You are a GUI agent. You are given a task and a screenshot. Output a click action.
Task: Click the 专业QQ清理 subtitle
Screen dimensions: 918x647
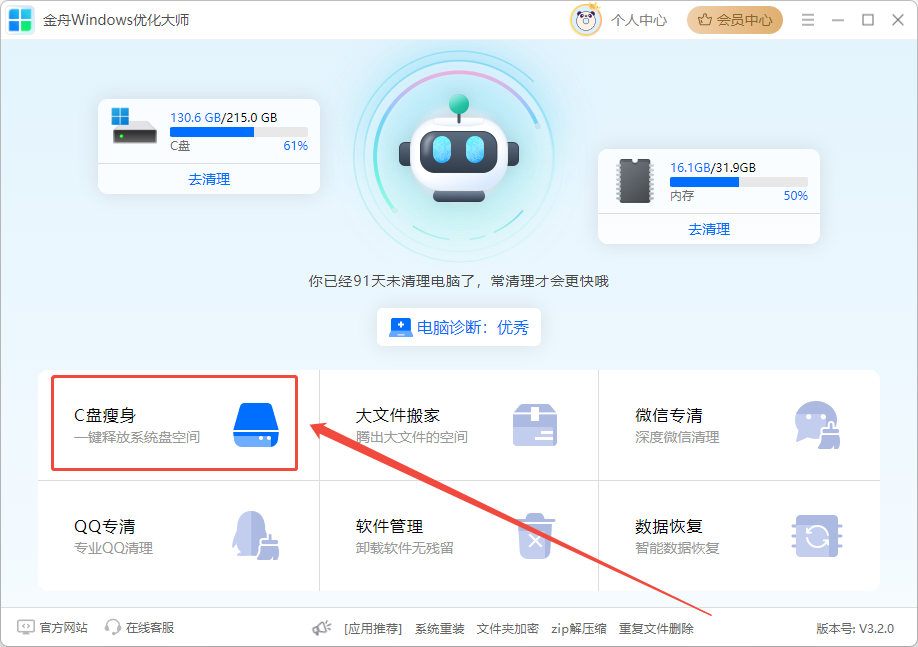click(x=113, y=548)
